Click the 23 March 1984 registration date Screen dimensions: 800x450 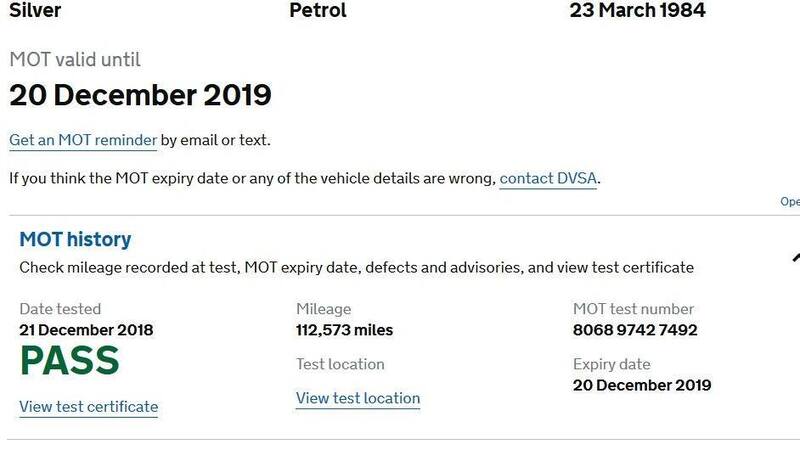pyautogui.click(x=637, y=11)
